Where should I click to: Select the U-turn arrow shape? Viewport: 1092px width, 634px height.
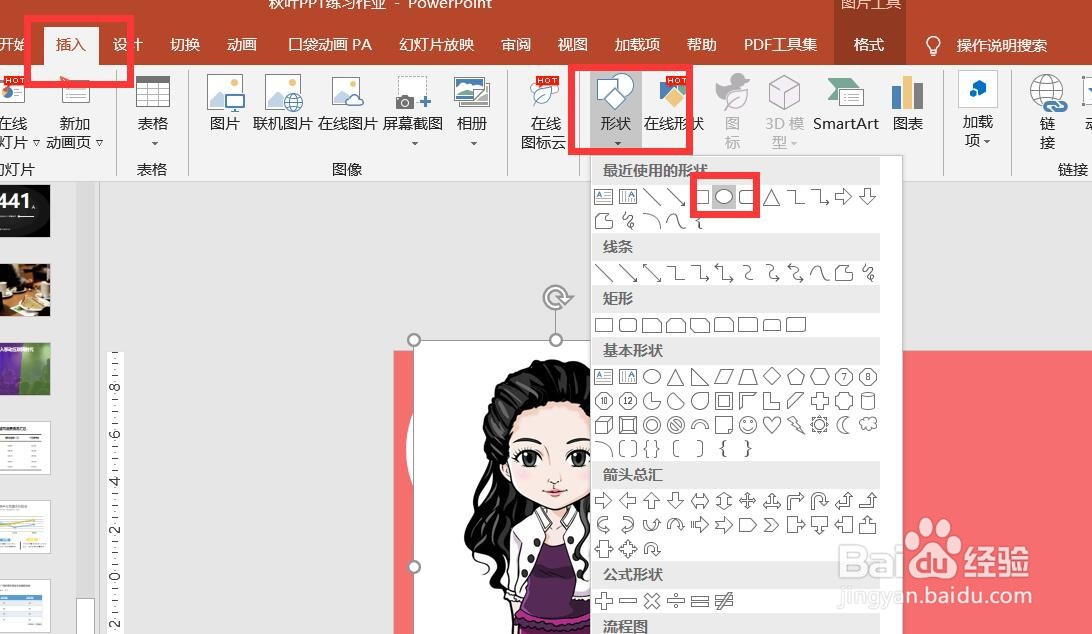pyautogui.click(x=820, y=500)
